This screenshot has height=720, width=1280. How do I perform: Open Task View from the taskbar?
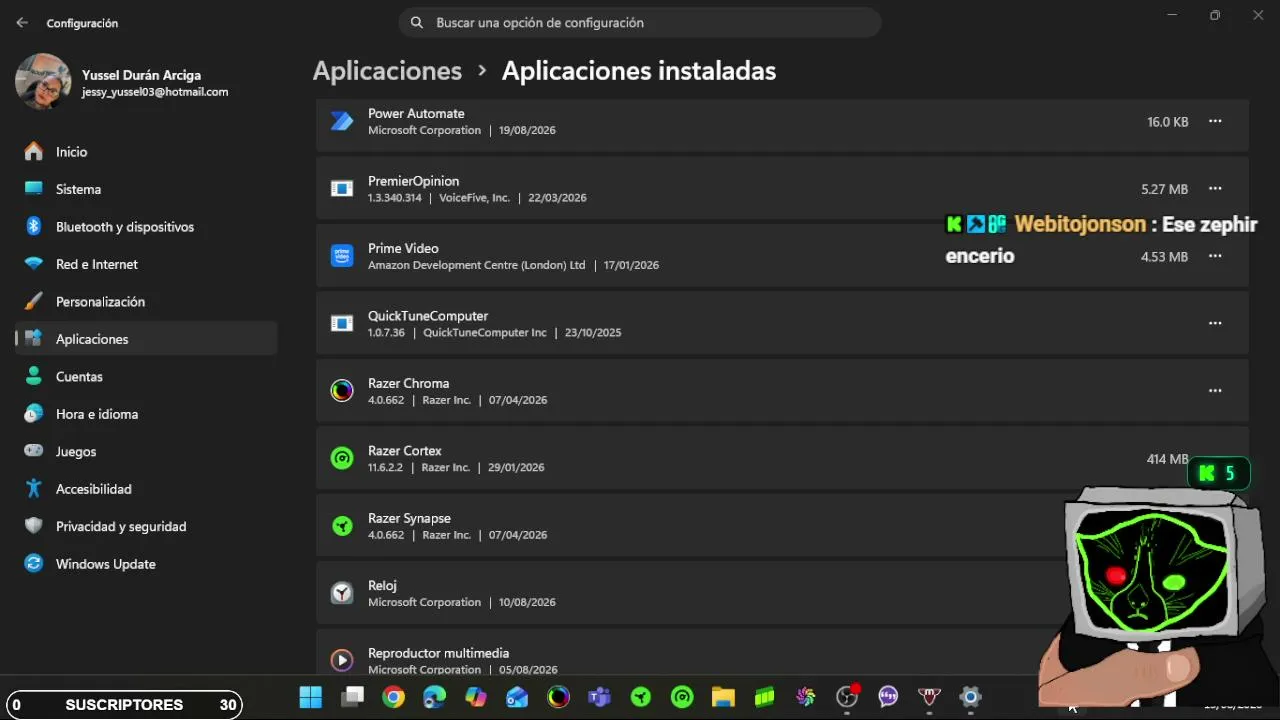click(352, 697)
